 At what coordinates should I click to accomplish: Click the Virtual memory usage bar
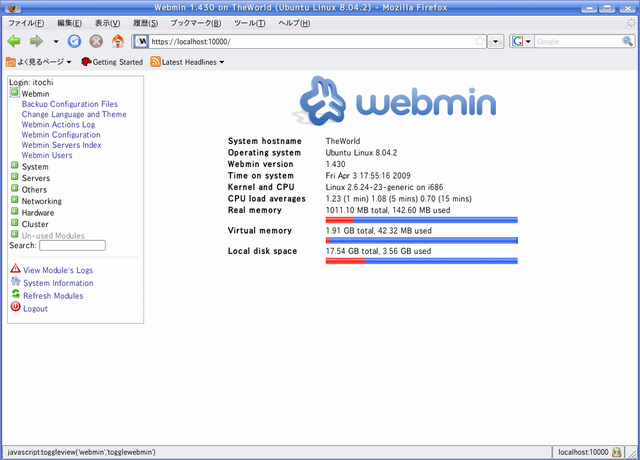point(422,240)
